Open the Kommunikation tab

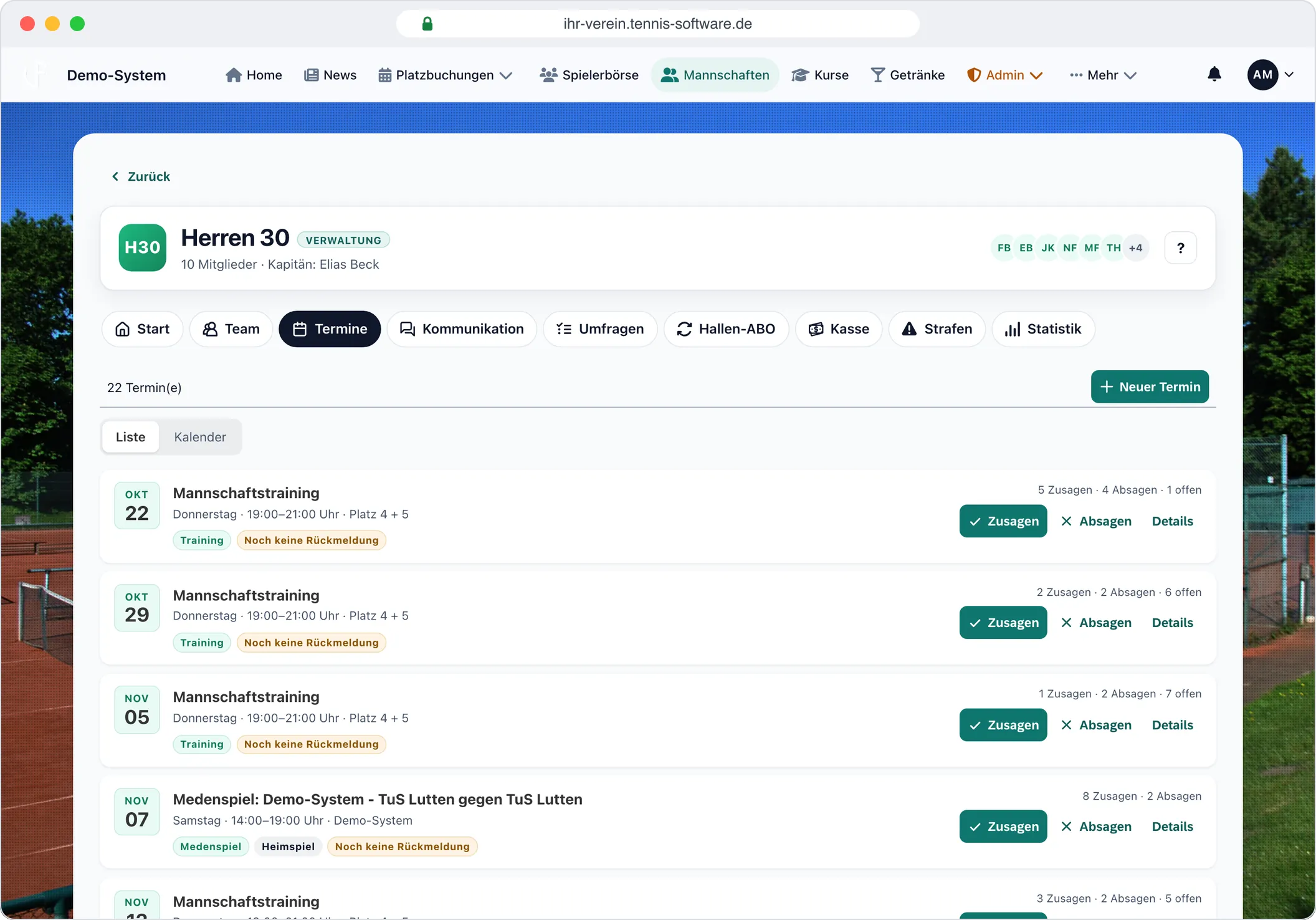462,329
